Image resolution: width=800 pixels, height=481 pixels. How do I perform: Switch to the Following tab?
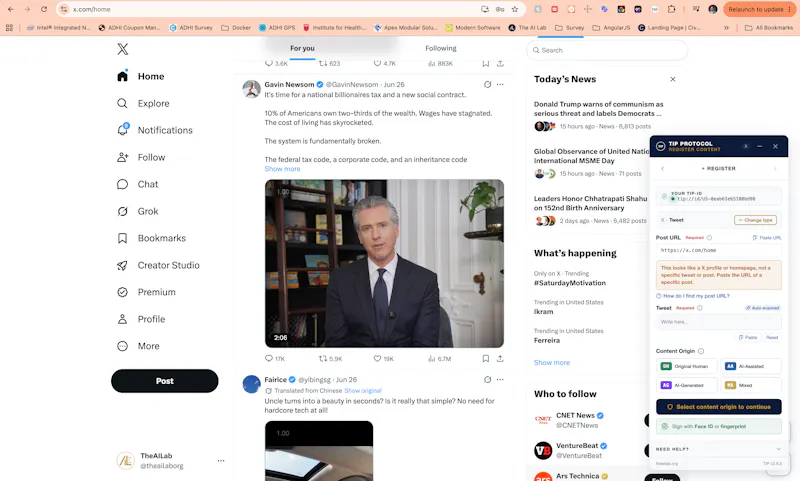tap(441, 48)
